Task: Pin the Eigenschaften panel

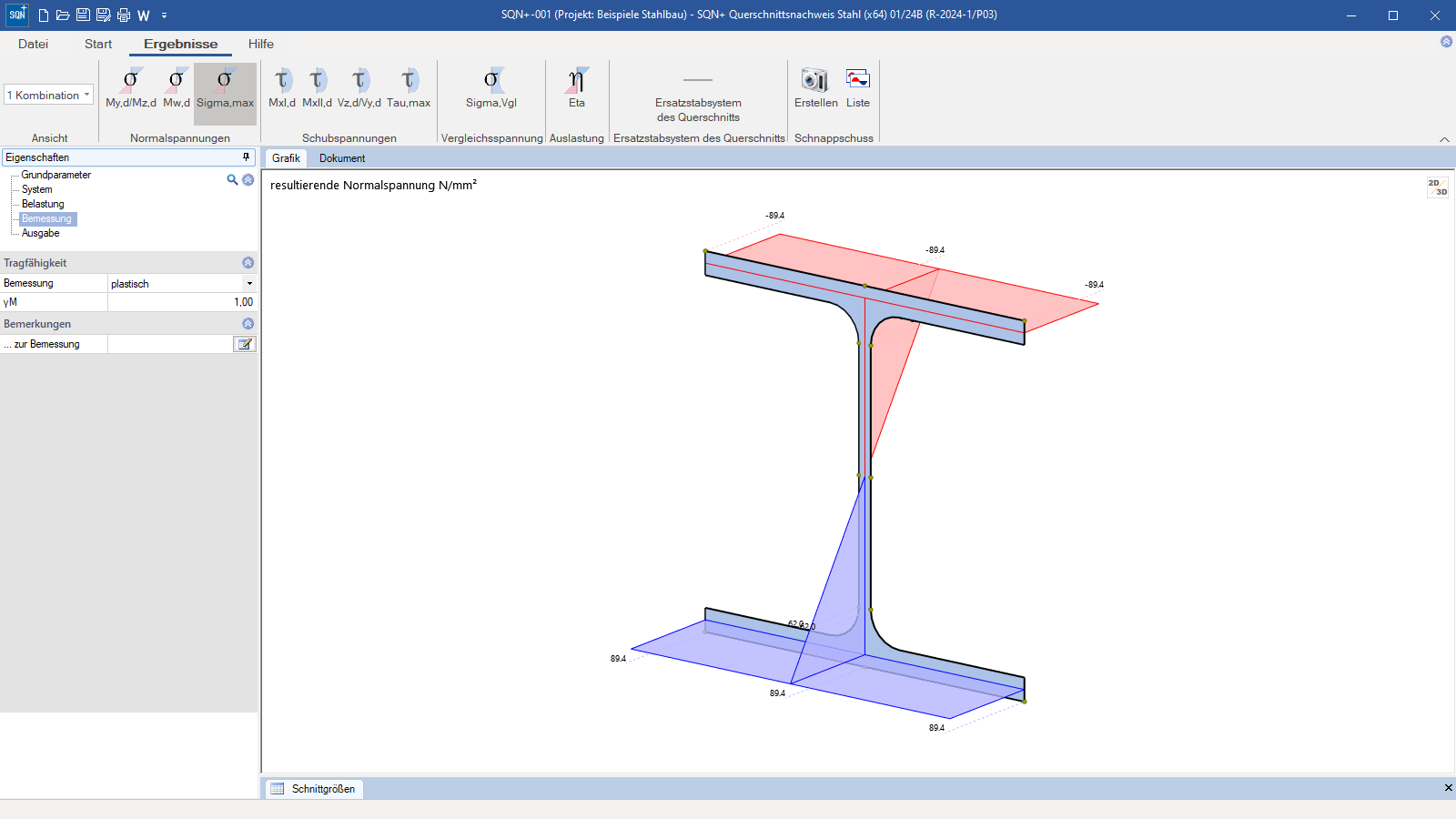Action: pos(246,157)
